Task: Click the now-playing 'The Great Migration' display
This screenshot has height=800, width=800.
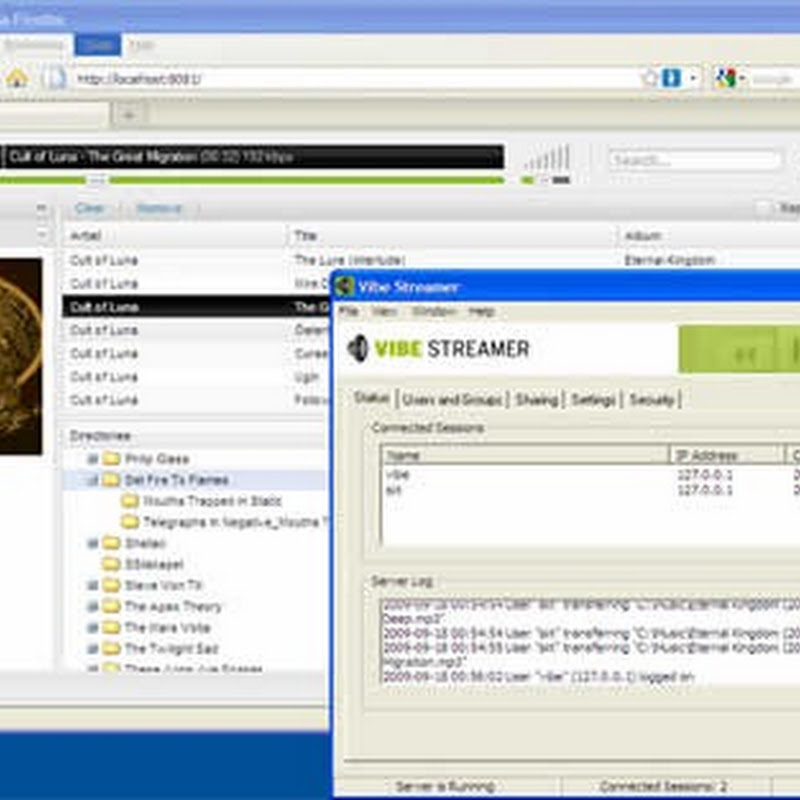Action: (x=253, y=156)
